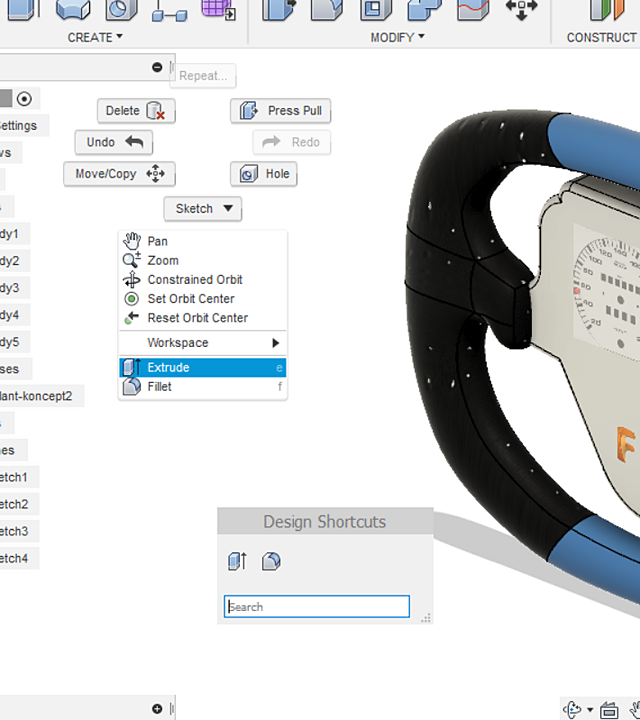Click the Undo button
The width and height of the screenshot is (640, 720).
114,142
